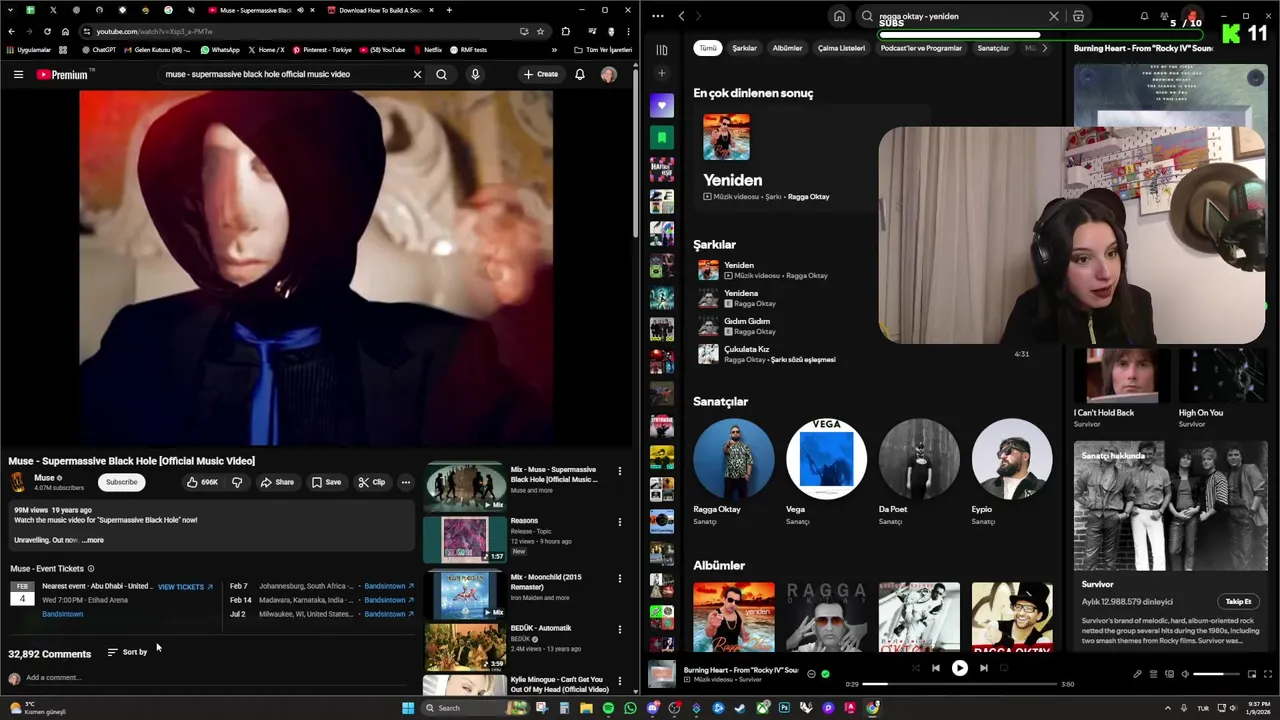This screenshot has height=720, width=1280.
Task: Share the Supermassive Black Hole video
Action: coord(277,482)
